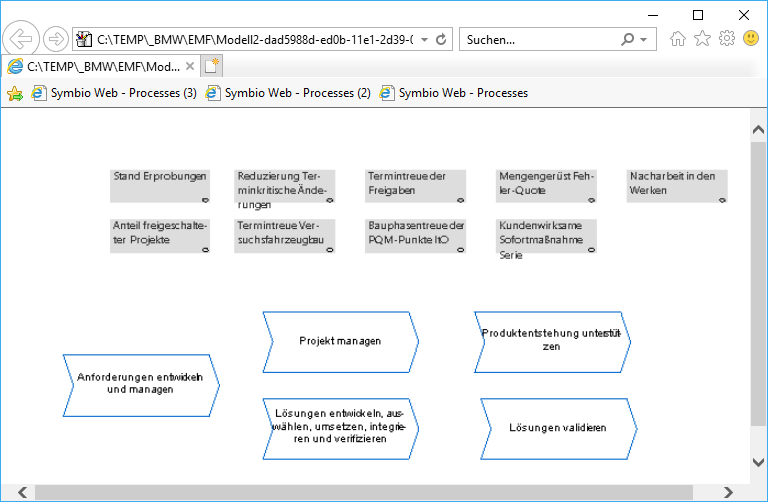The width and height of the screenshot is (768, 502).
Task: Click link icon on Termintreue der Freigaben
Action: point(460,200)
